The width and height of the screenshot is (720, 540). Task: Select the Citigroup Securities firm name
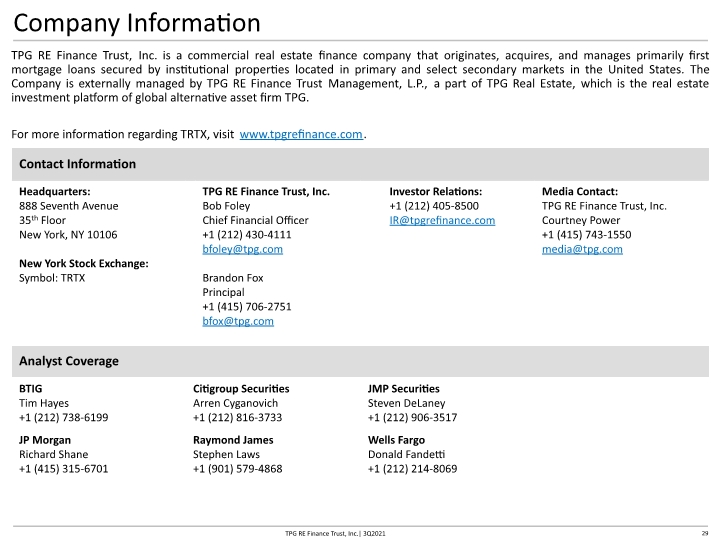[x=241, y=389]
